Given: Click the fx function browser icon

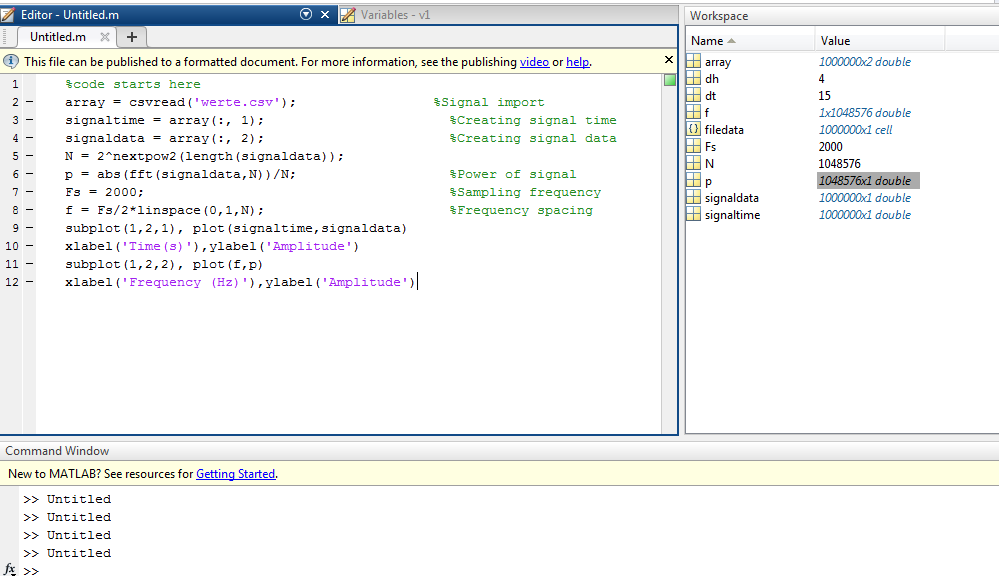Looking at the screenshot, I should pos(10,569).
